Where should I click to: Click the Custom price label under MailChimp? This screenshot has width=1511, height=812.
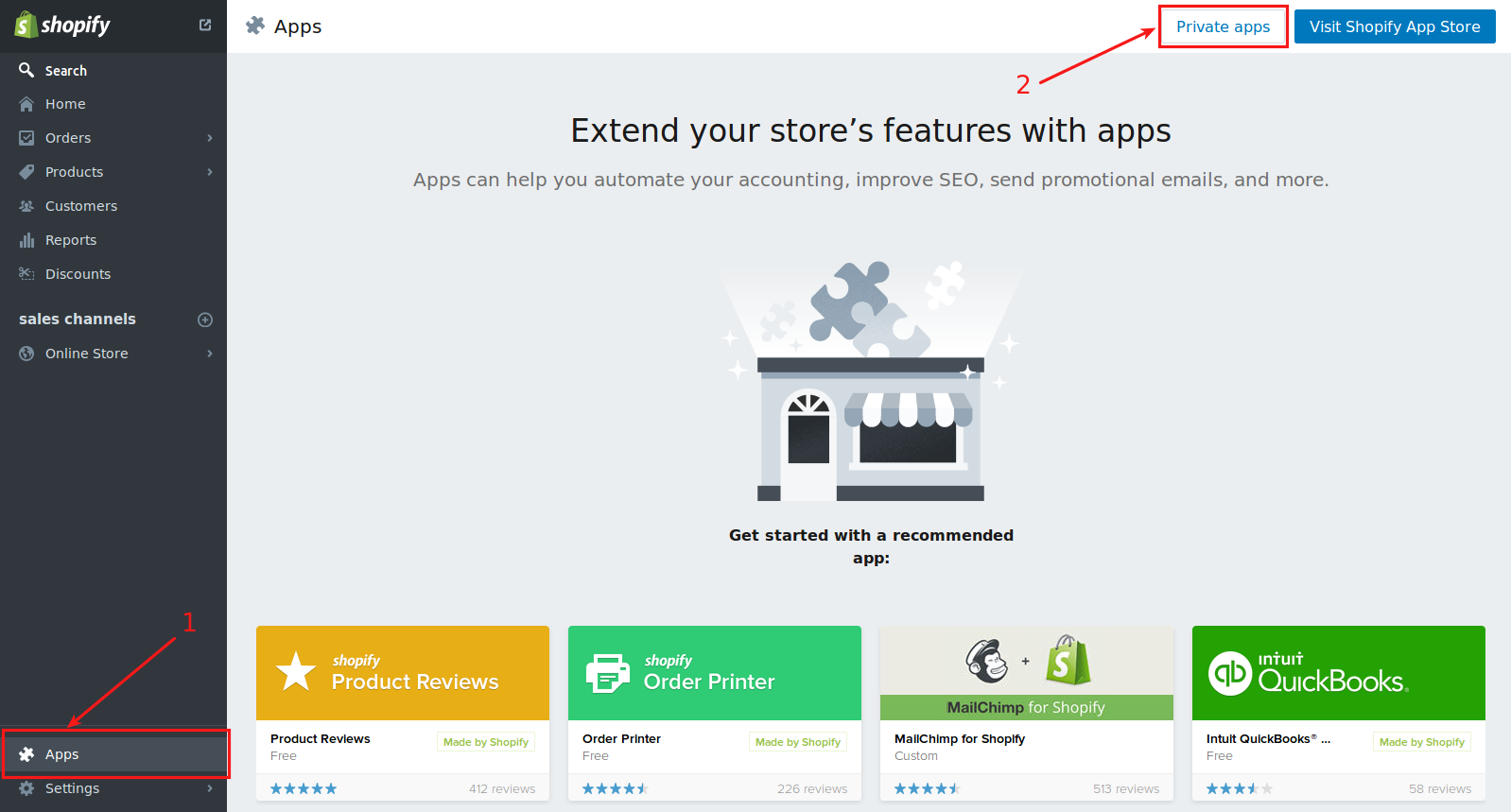pos(916,756)
